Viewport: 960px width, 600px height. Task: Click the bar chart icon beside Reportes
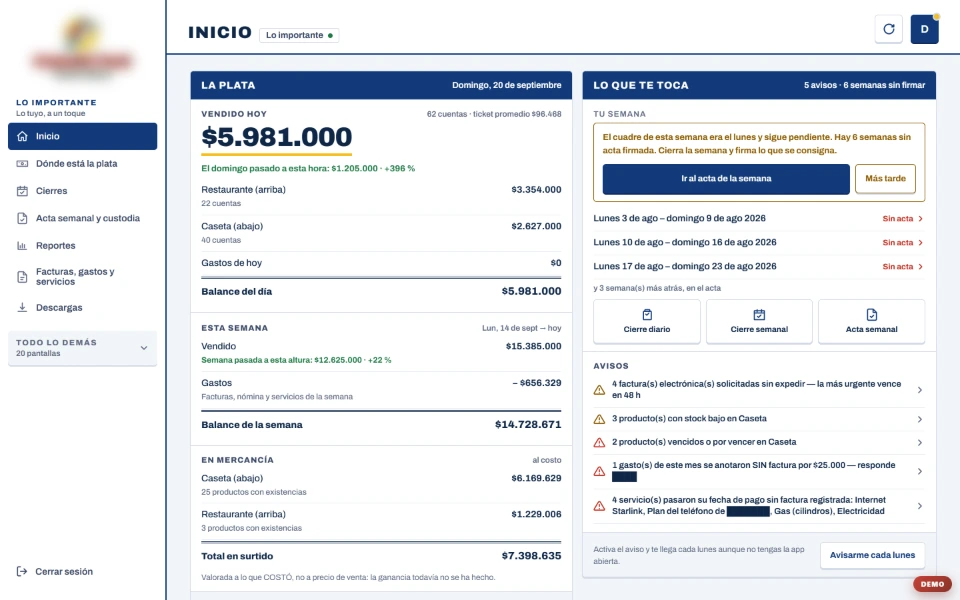[22, 246]
